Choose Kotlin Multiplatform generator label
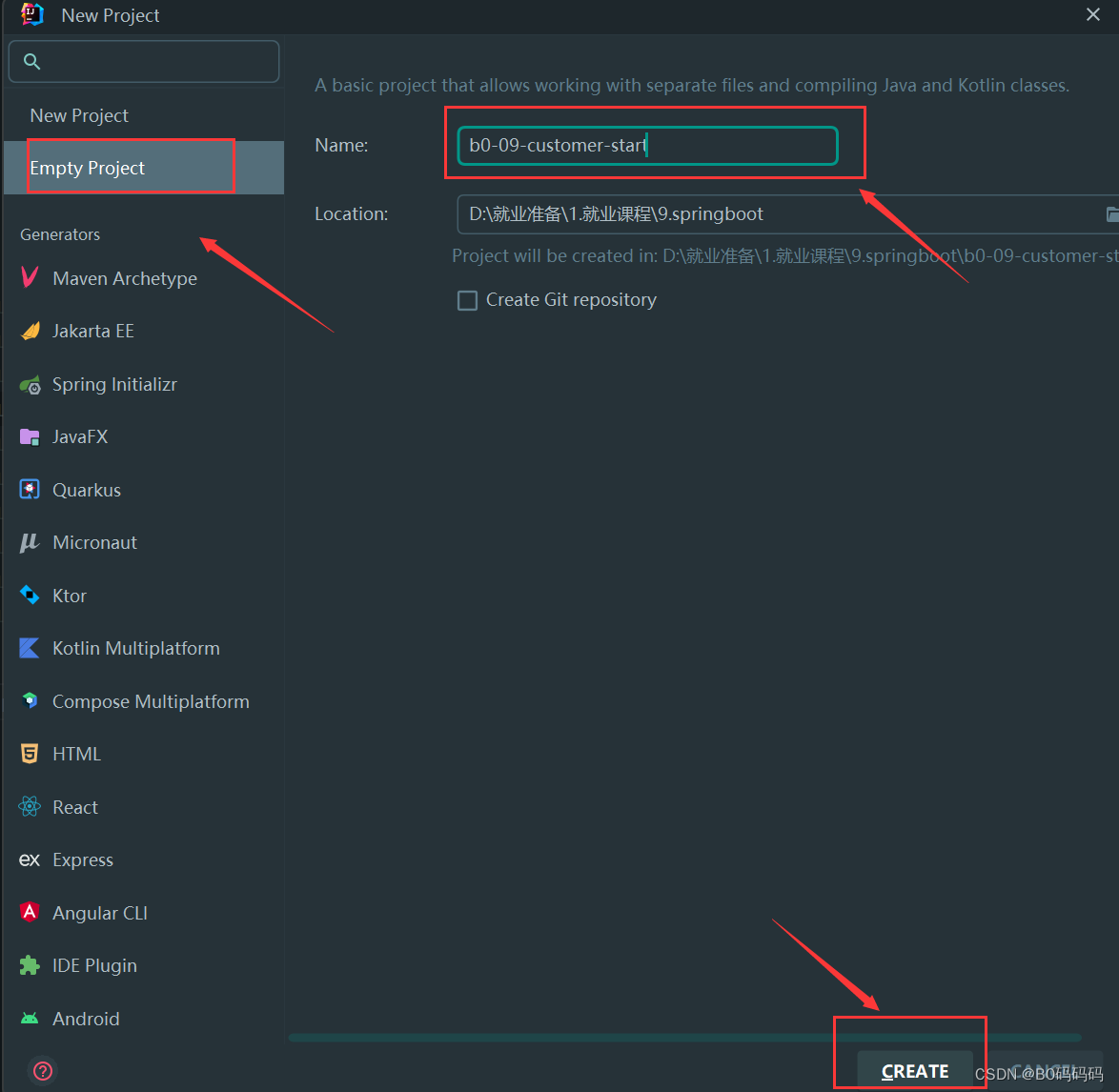Viewport: 1119px width, 1092px height. pos(136,648)
